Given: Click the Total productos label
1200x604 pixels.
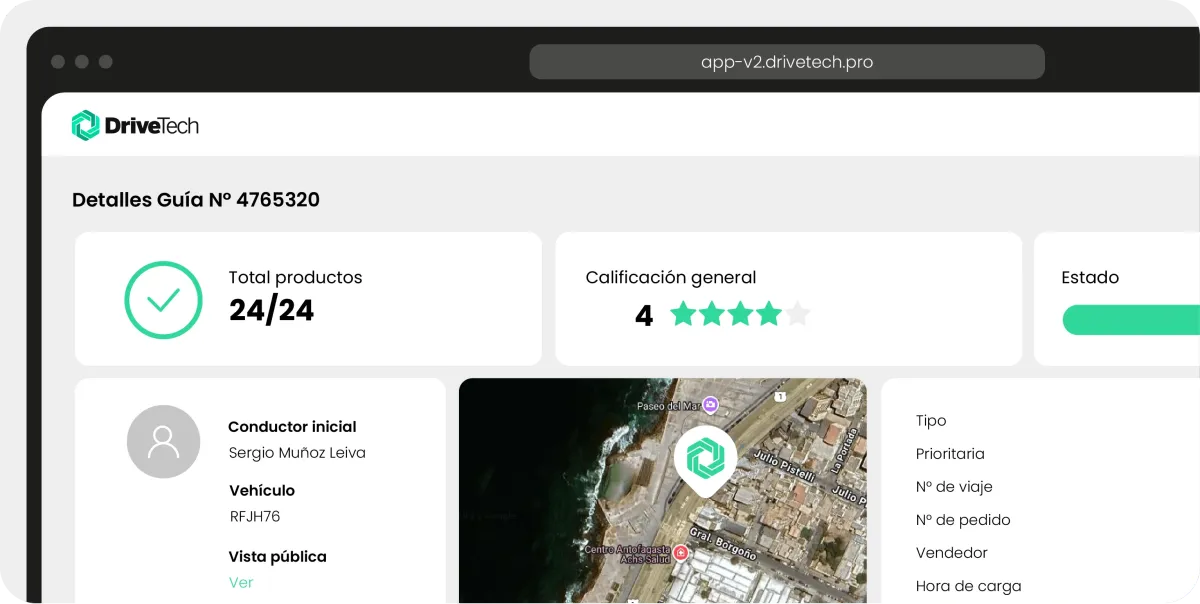Looking at the screenshot, I should point(295,277).
